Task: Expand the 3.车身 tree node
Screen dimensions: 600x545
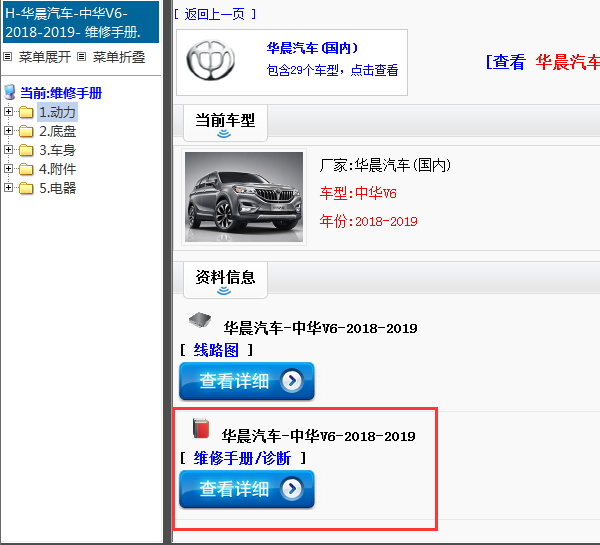Action: 8,150
